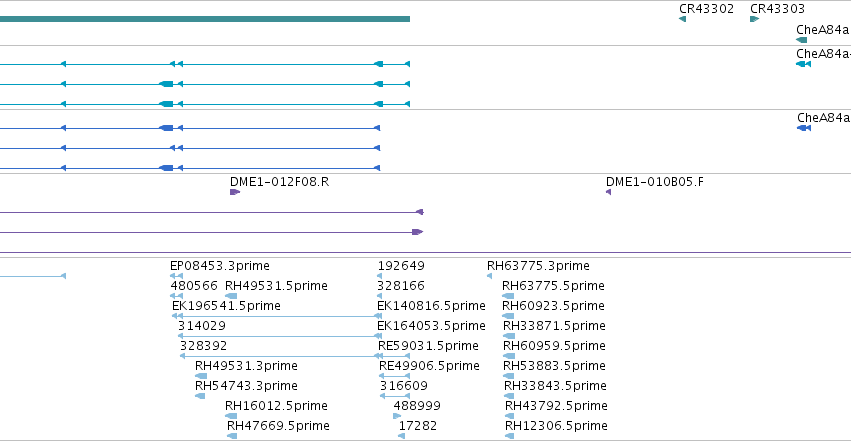851x441 pixels.
Task: Click the blue glyph under RH16012.5prime
Action: pyautogui.click(x=231, y=416)
